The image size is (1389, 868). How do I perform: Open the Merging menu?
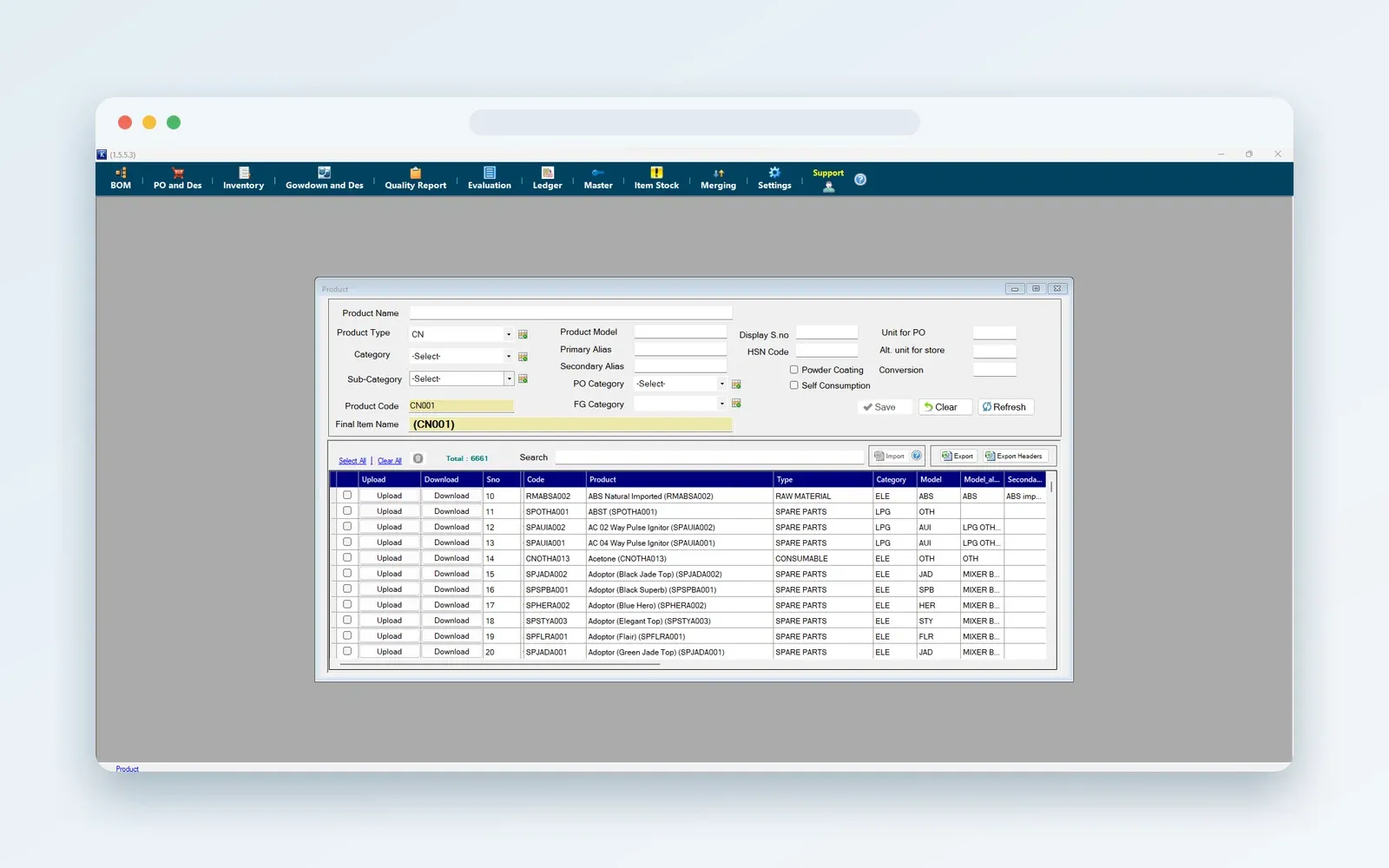[718, 179]
